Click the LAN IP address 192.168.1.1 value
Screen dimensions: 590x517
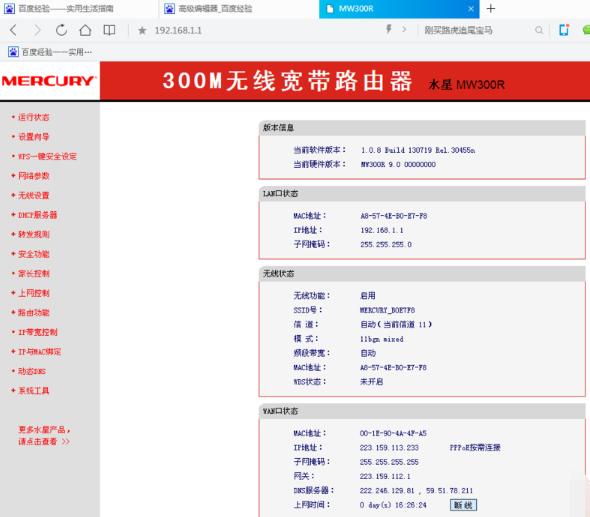click(x=382, y=230)
